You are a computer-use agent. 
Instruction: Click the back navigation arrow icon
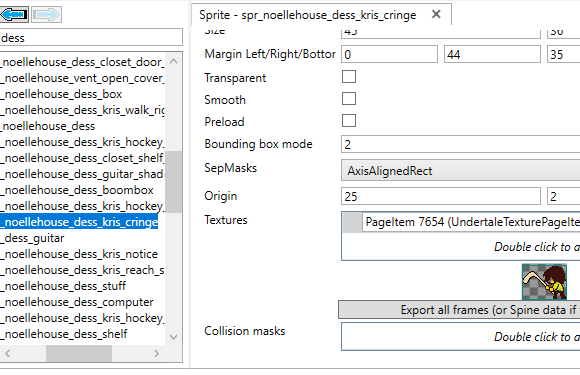point(14,14)
